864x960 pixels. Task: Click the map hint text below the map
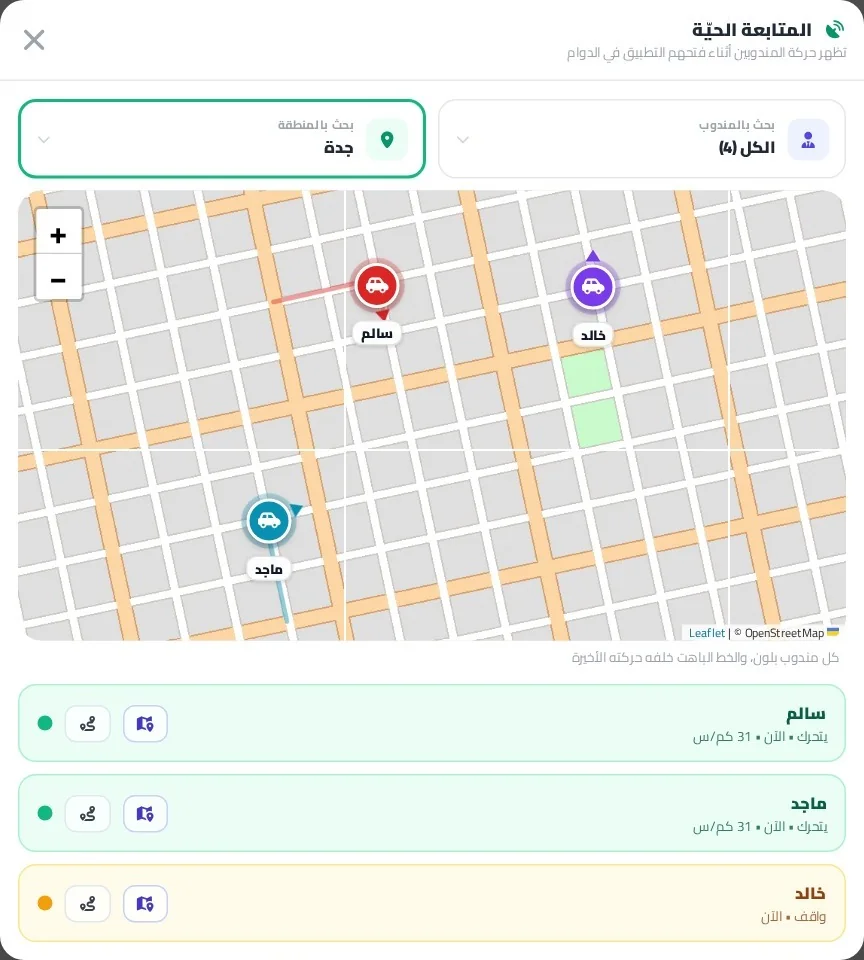pos(705,658)
